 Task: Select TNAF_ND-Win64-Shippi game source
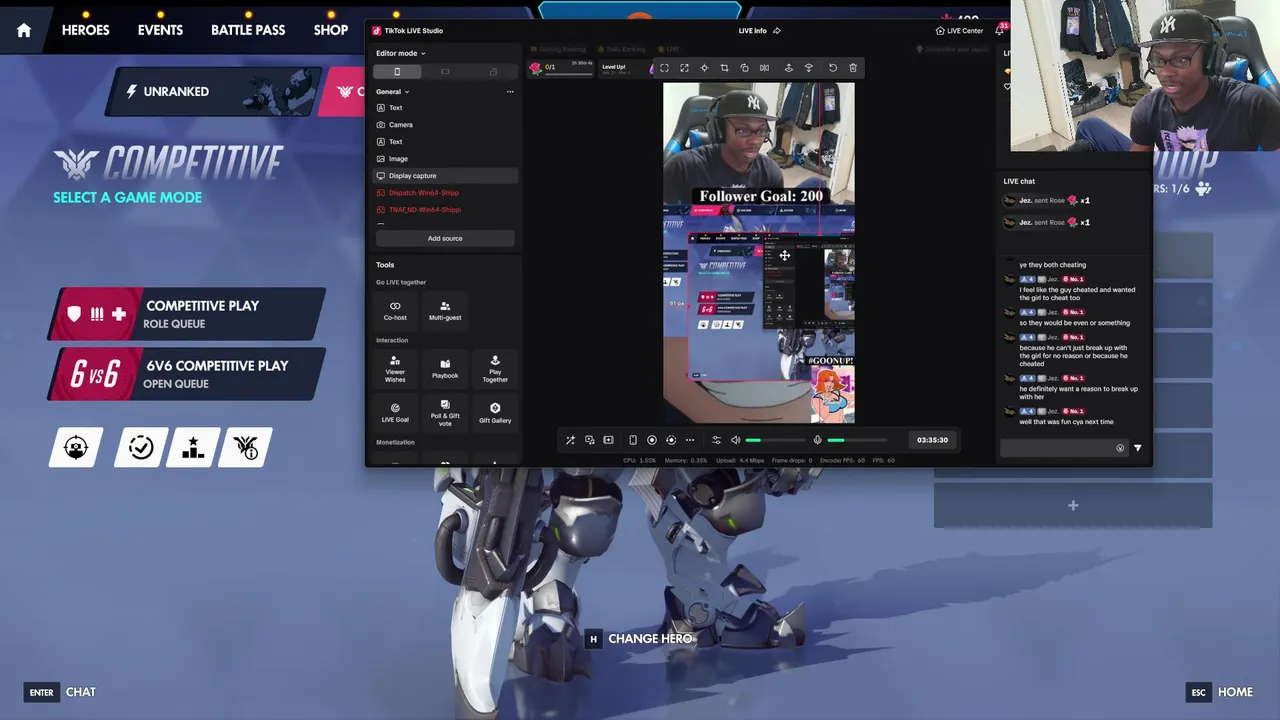click(x=445, y=210)
